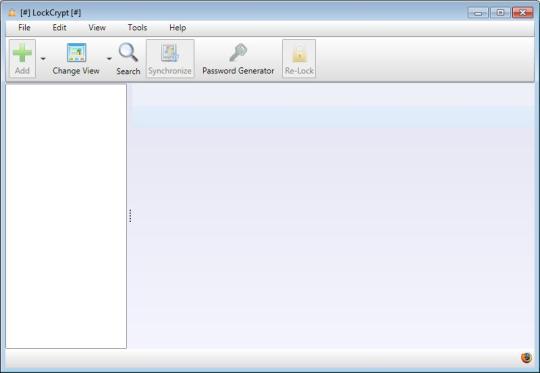Expand the Change View dropdown arrow
This screenshot has height=373, width=540.
109,59
